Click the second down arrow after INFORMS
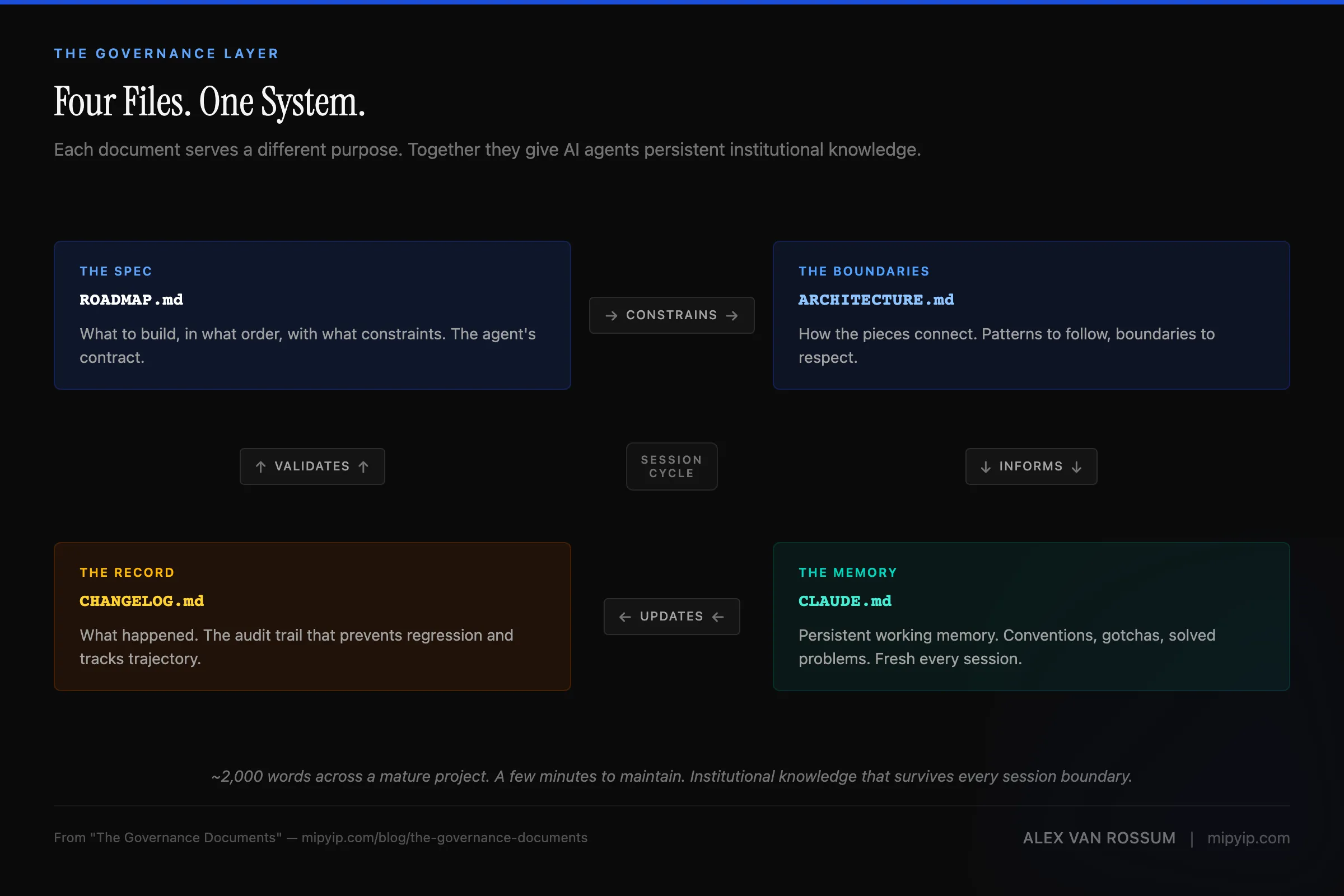This screenshot has height=896, width=1344. (x=1076, y=466)
